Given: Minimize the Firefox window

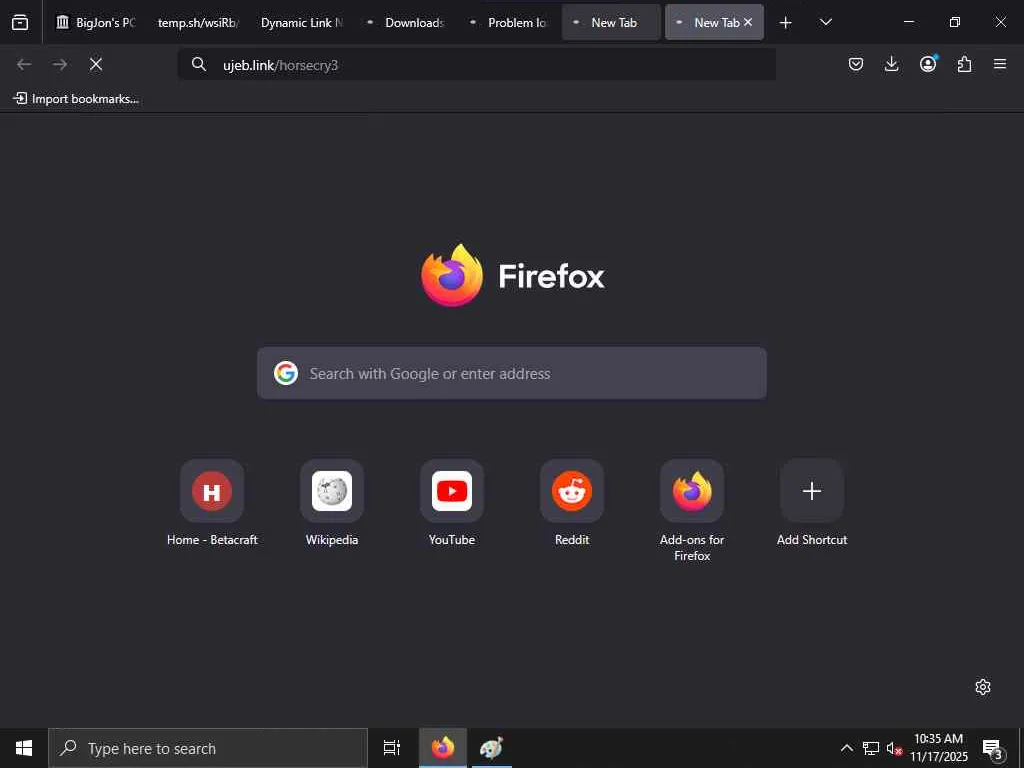Looking at the screenshot, I should pos(908,22).
